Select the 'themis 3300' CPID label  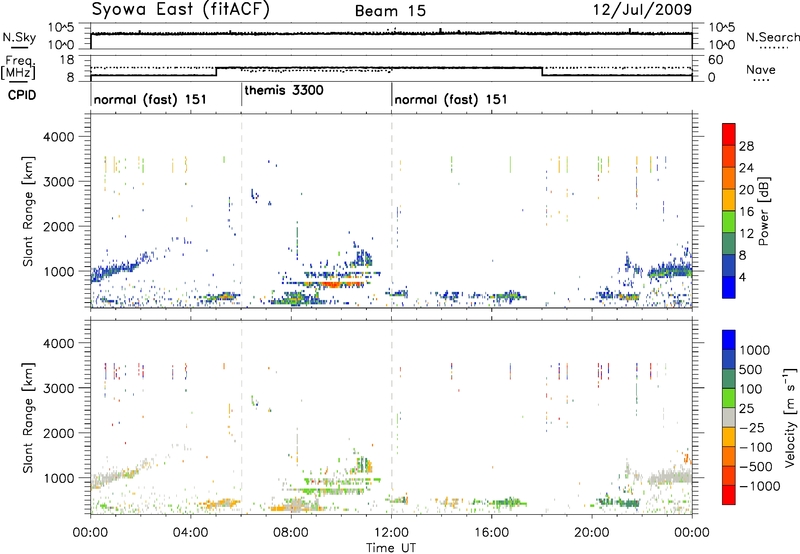pos(284,90)
